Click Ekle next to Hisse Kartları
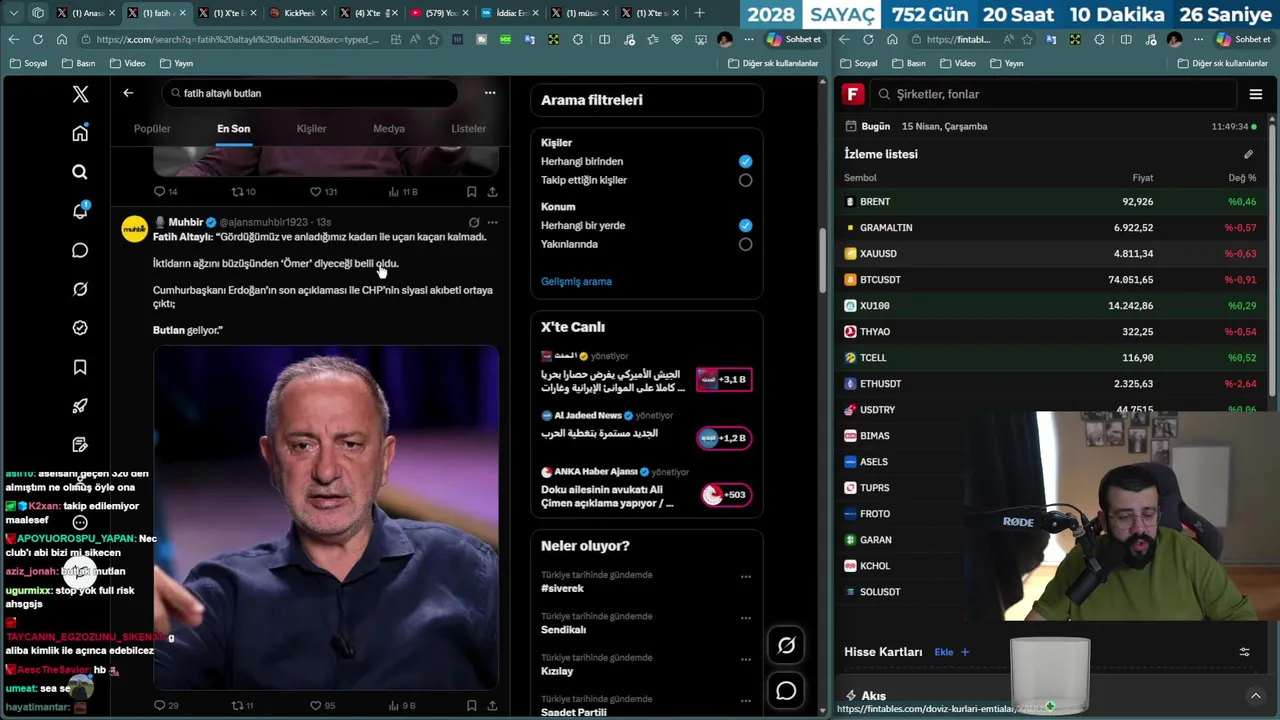Screen dimensions: 1280x720 (951, 652)
